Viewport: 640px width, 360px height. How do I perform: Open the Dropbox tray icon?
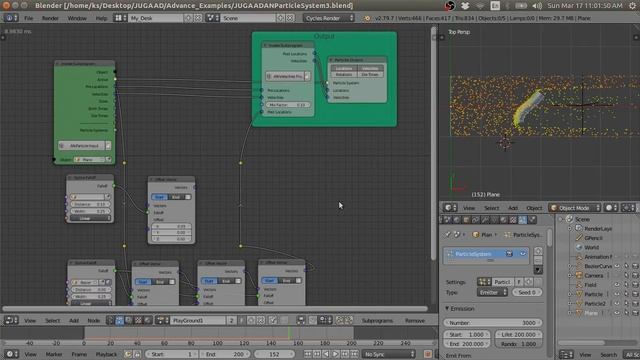465,6
